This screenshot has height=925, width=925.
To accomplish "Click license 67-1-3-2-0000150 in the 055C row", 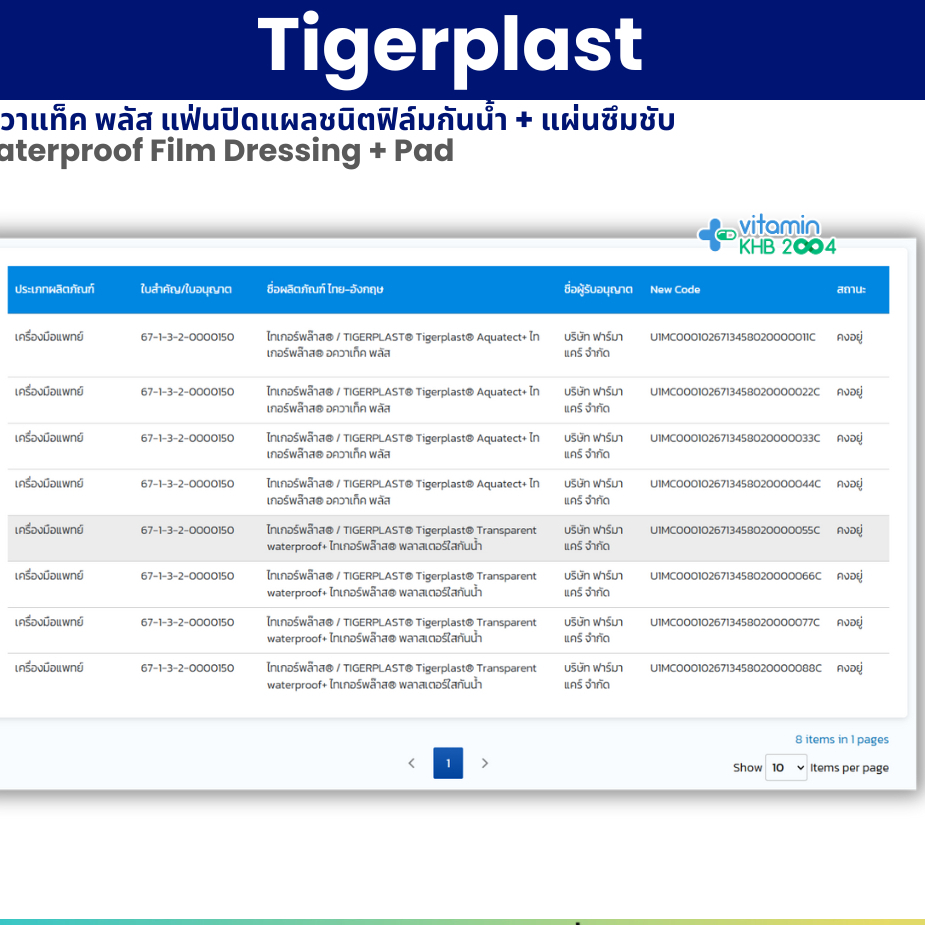I will click(187, 530).
